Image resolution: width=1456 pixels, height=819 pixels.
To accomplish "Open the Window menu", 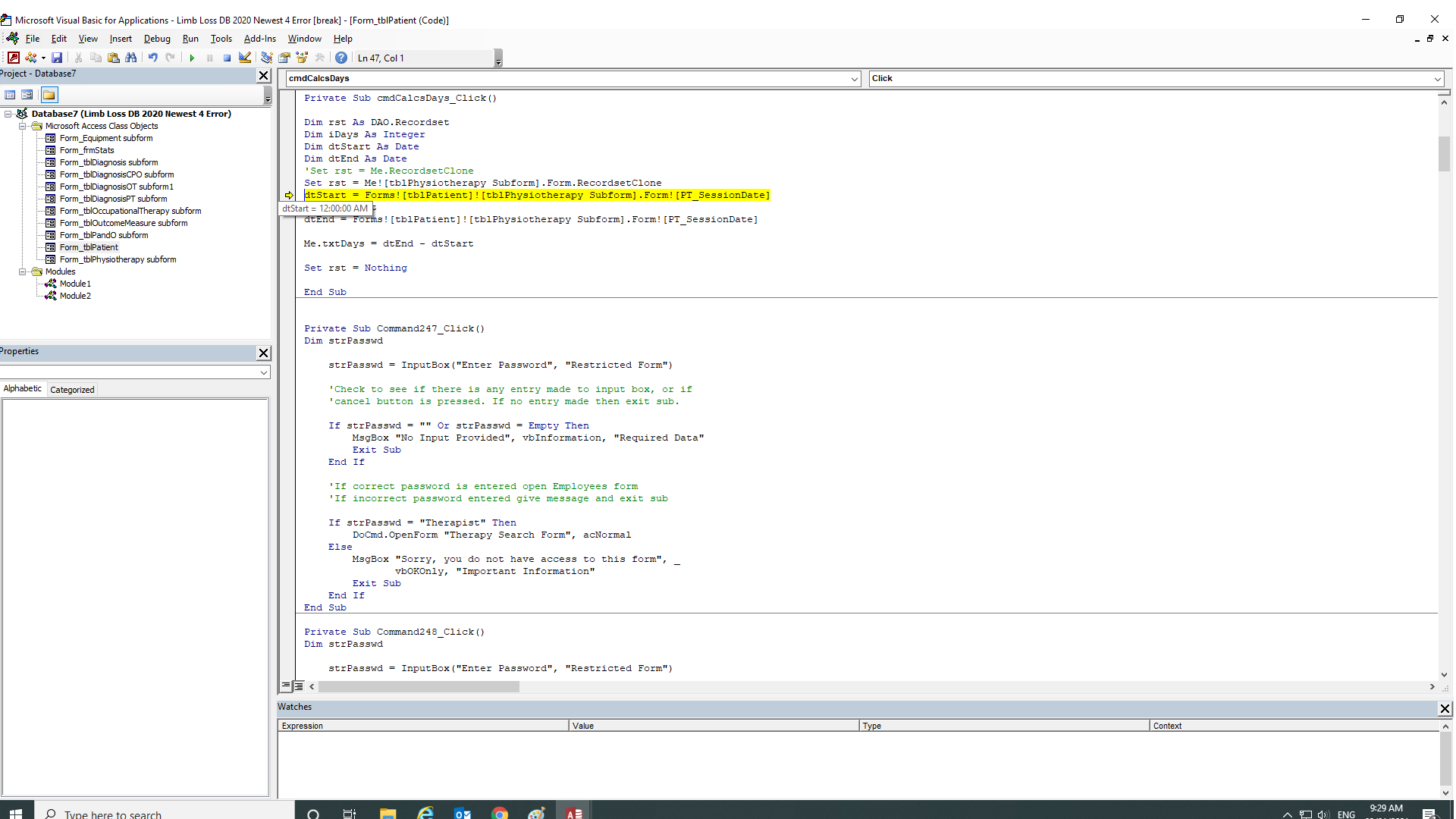I will 305,39.
